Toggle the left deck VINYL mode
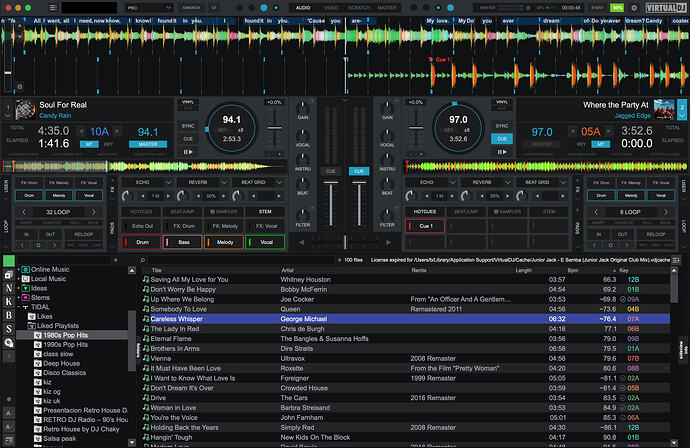This screenshot has height=448, width=690. tap(188, 102)
